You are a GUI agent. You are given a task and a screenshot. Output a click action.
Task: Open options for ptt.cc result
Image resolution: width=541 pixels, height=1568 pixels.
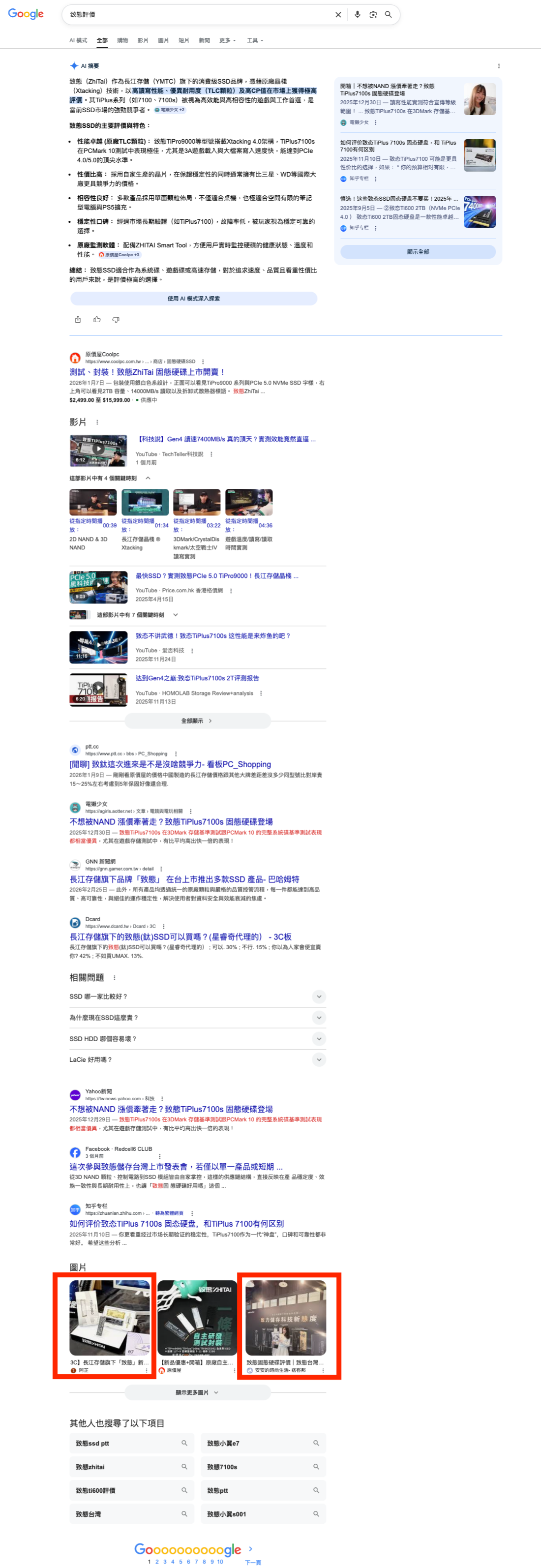pyautogui.click(x=175, y=754)
